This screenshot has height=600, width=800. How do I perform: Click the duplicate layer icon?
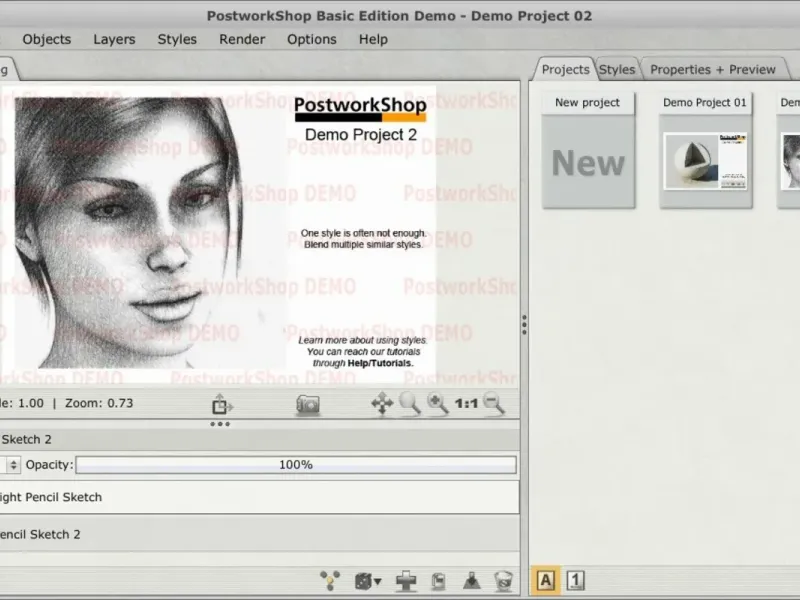tap(438, 581)
